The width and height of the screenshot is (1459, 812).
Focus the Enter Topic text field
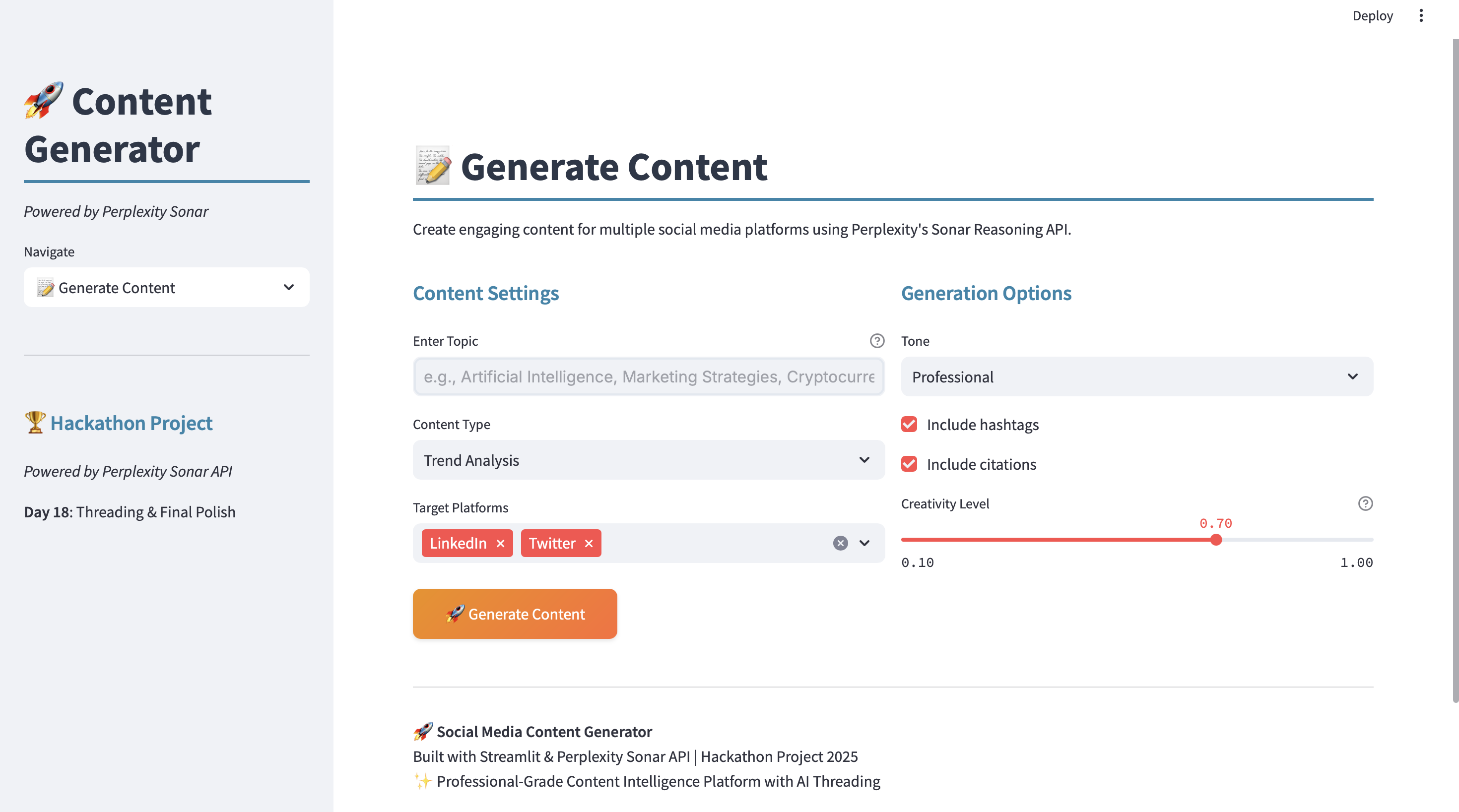(x=649, y=377)
